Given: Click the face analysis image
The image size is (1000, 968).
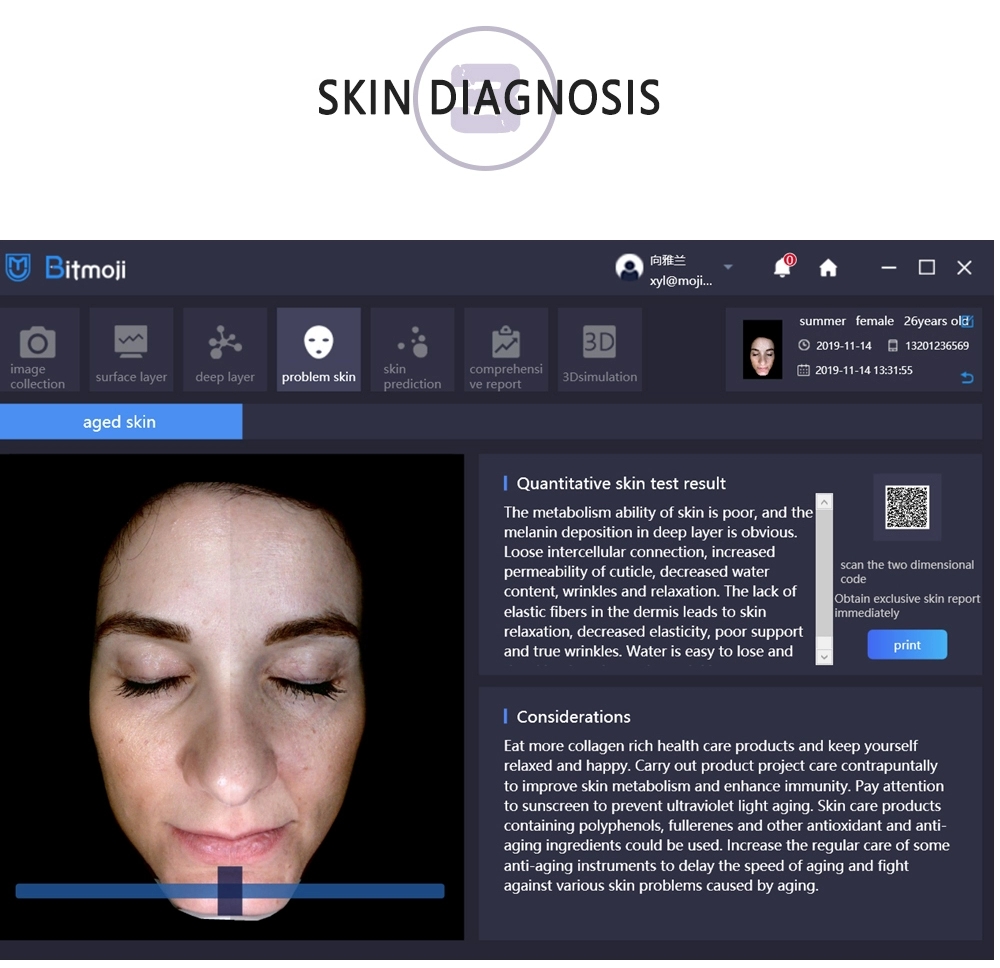Looking at the screenshot, I should tap(232, 696).
